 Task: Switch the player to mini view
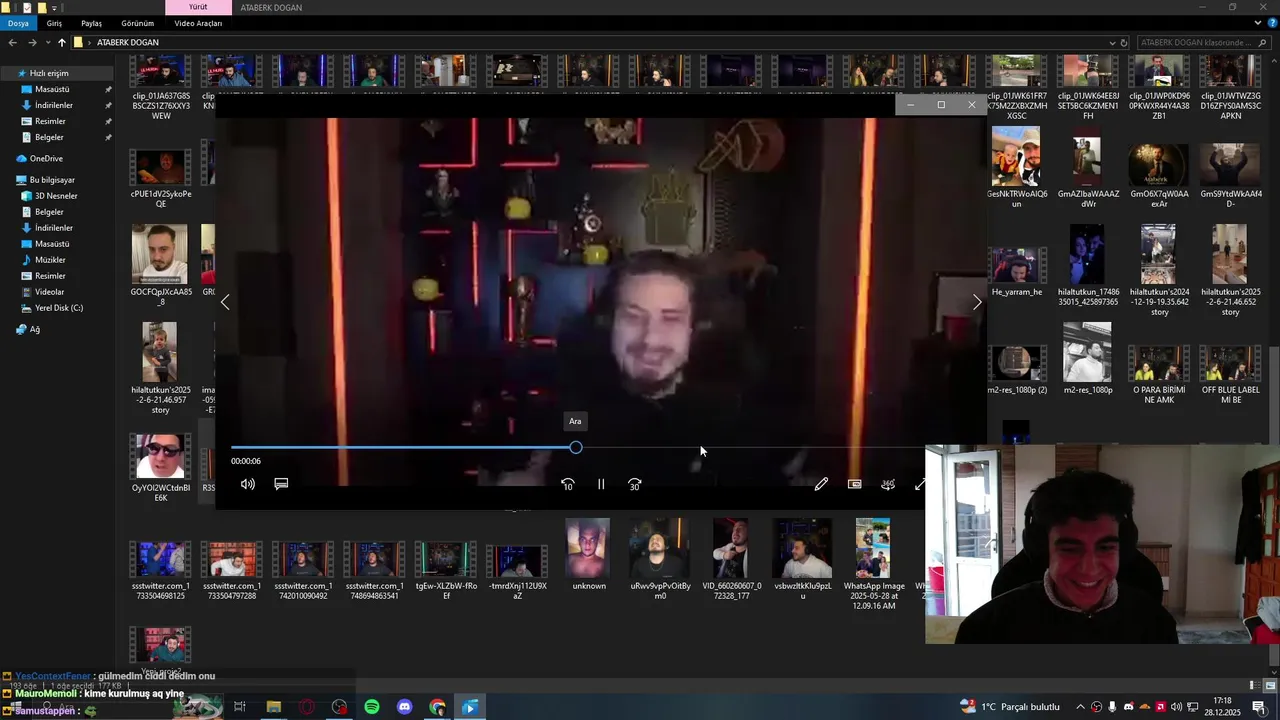point(854,484)
